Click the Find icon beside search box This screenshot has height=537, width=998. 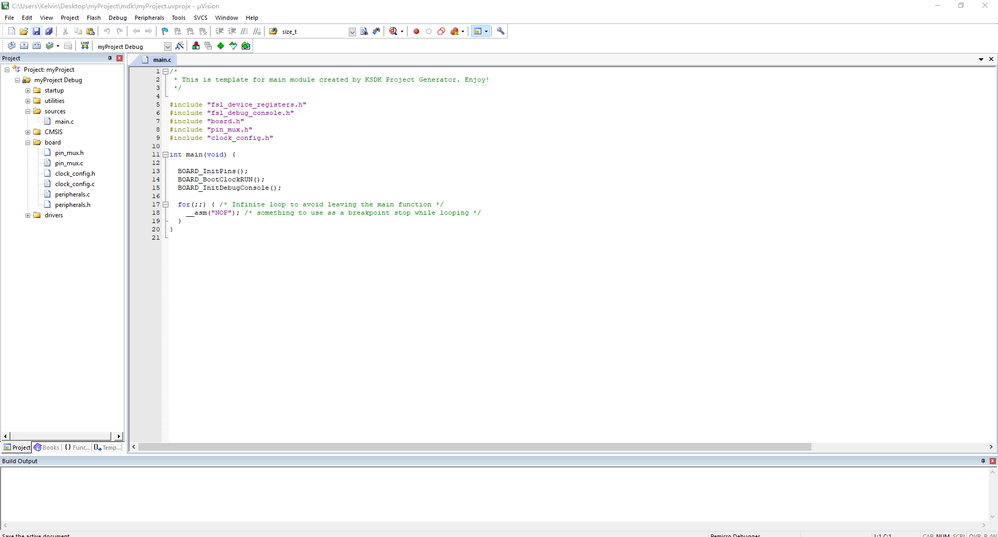pos(364,31)
